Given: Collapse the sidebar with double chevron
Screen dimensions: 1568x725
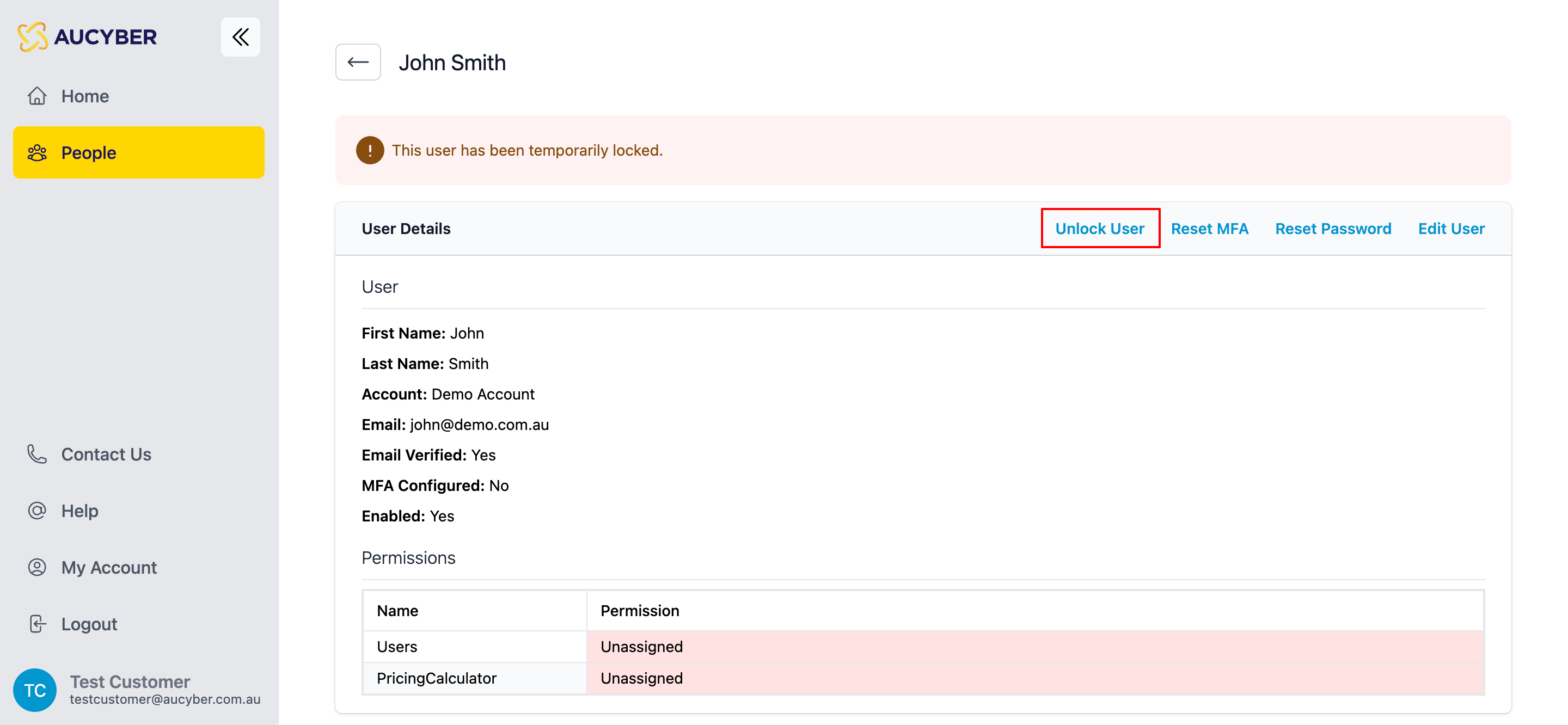Looking at the screenshot, I should [x=241, y=37].
